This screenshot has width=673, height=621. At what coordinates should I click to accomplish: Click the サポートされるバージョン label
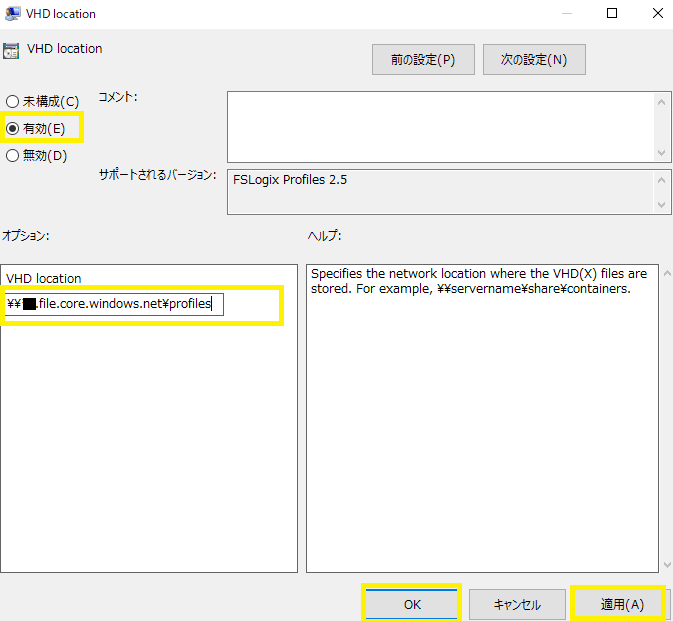coord(158,175)
